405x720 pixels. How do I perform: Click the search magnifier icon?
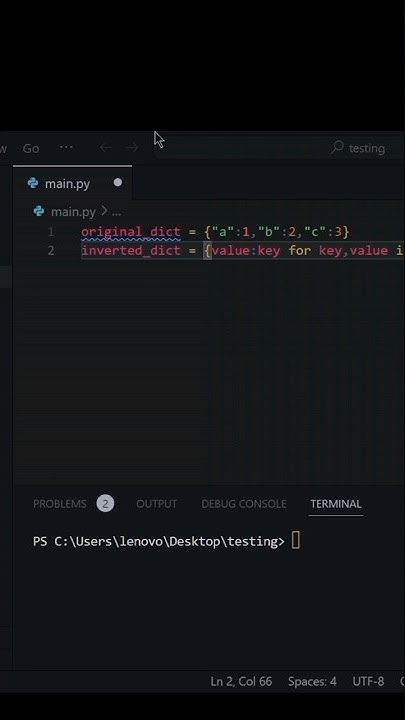point(337,147)
